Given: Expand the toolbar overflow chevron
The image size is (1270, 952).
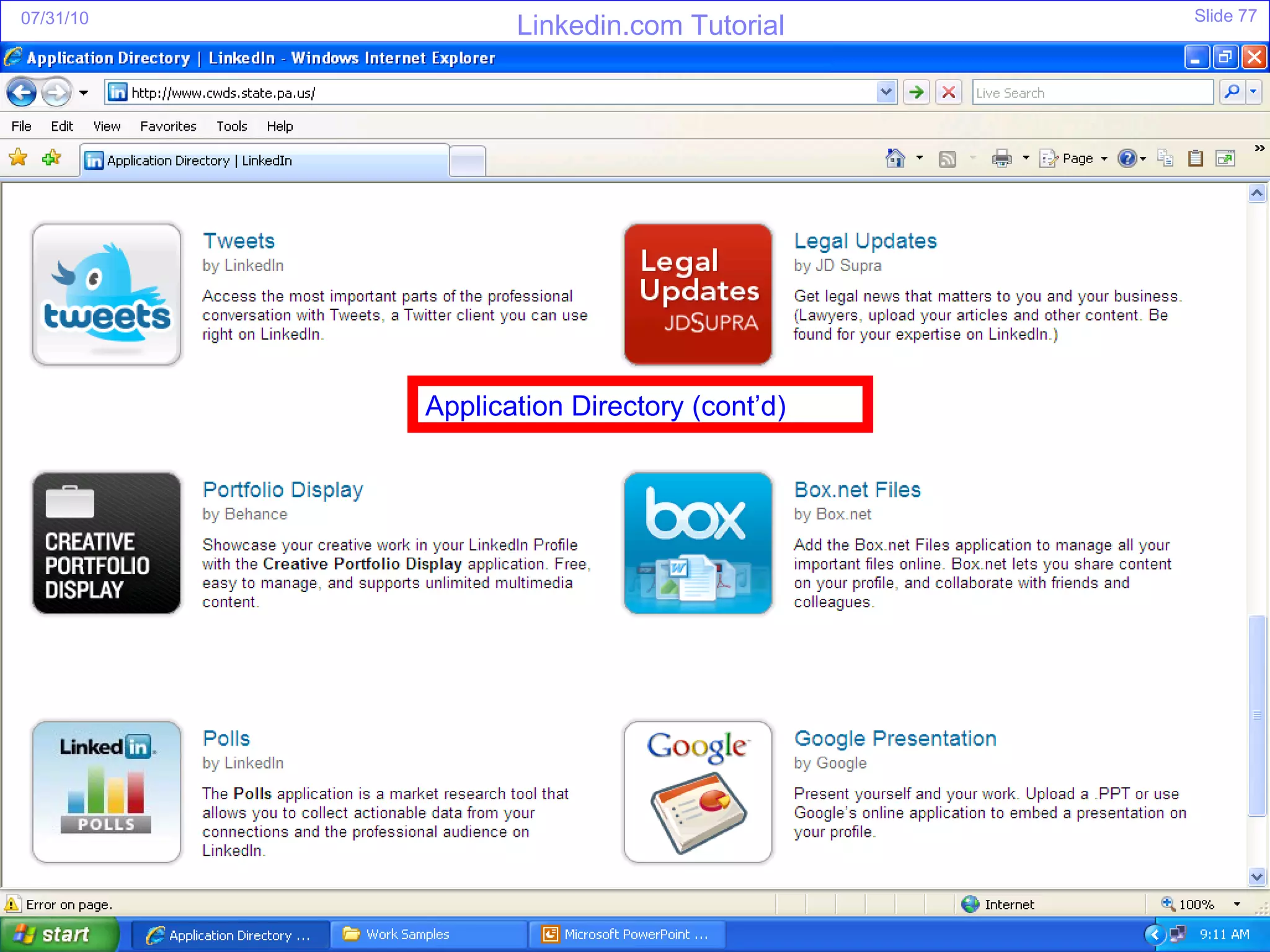Looking at the screenshot, I should 1259,148.
